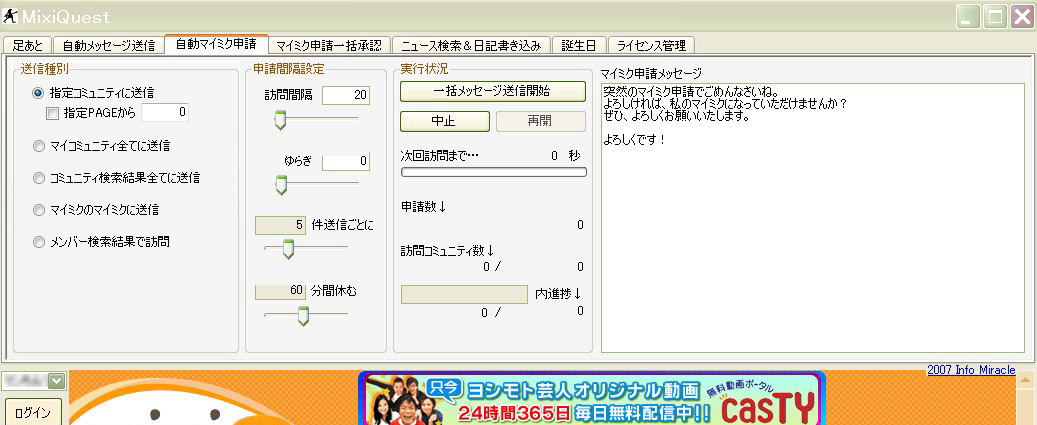The height and width of the screenshot is (425, 1037).
Task: Click the browser pane scrollbar up arrow
Action: pos(1026,379)
